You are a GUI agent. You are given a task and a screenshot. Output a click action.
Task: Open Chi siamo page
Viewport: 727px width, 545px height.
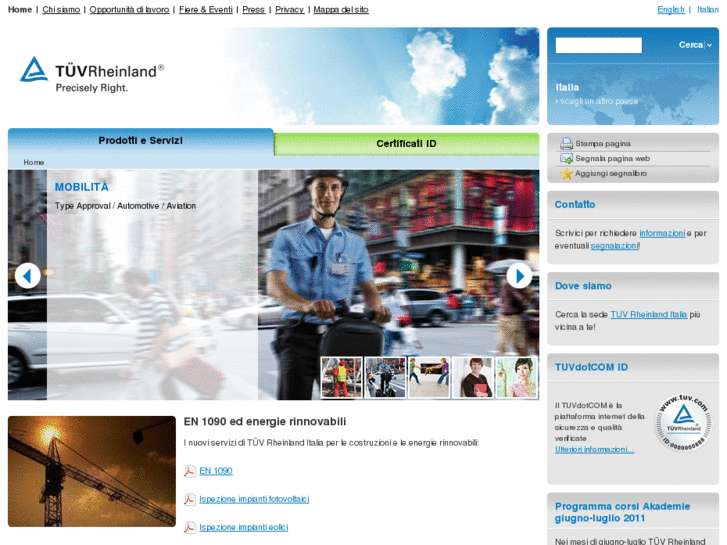[x=61, y=9]
